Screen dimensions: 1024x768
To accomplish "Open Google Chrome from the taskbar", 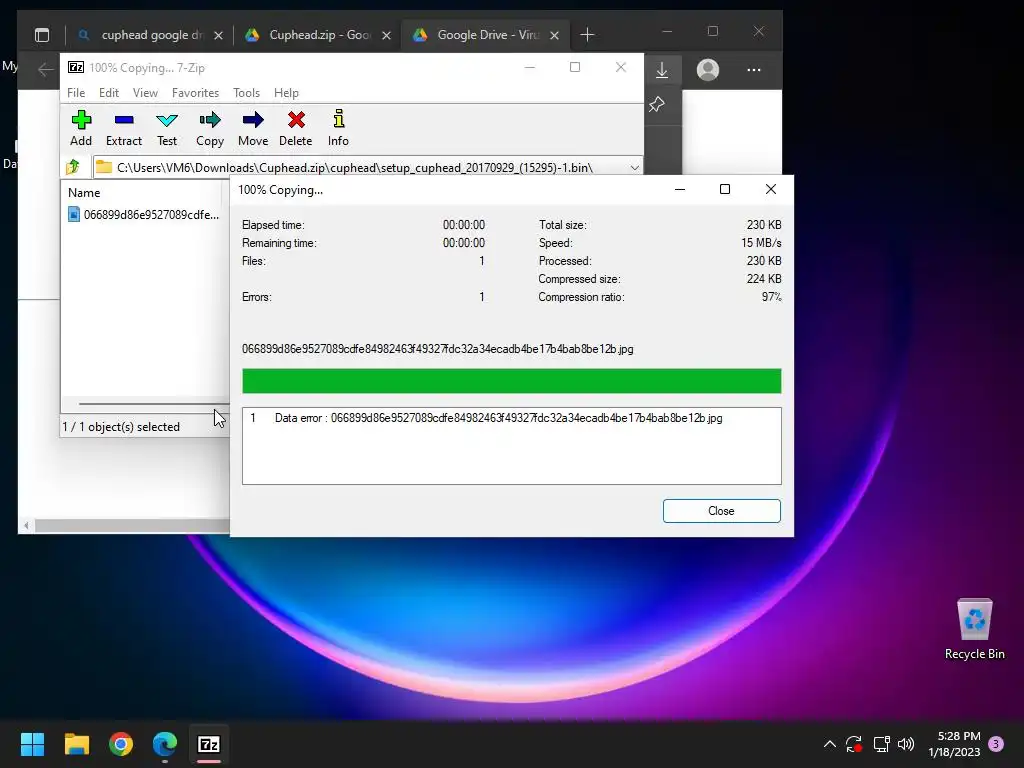I will pyautogui.click(x=121, y=744).
